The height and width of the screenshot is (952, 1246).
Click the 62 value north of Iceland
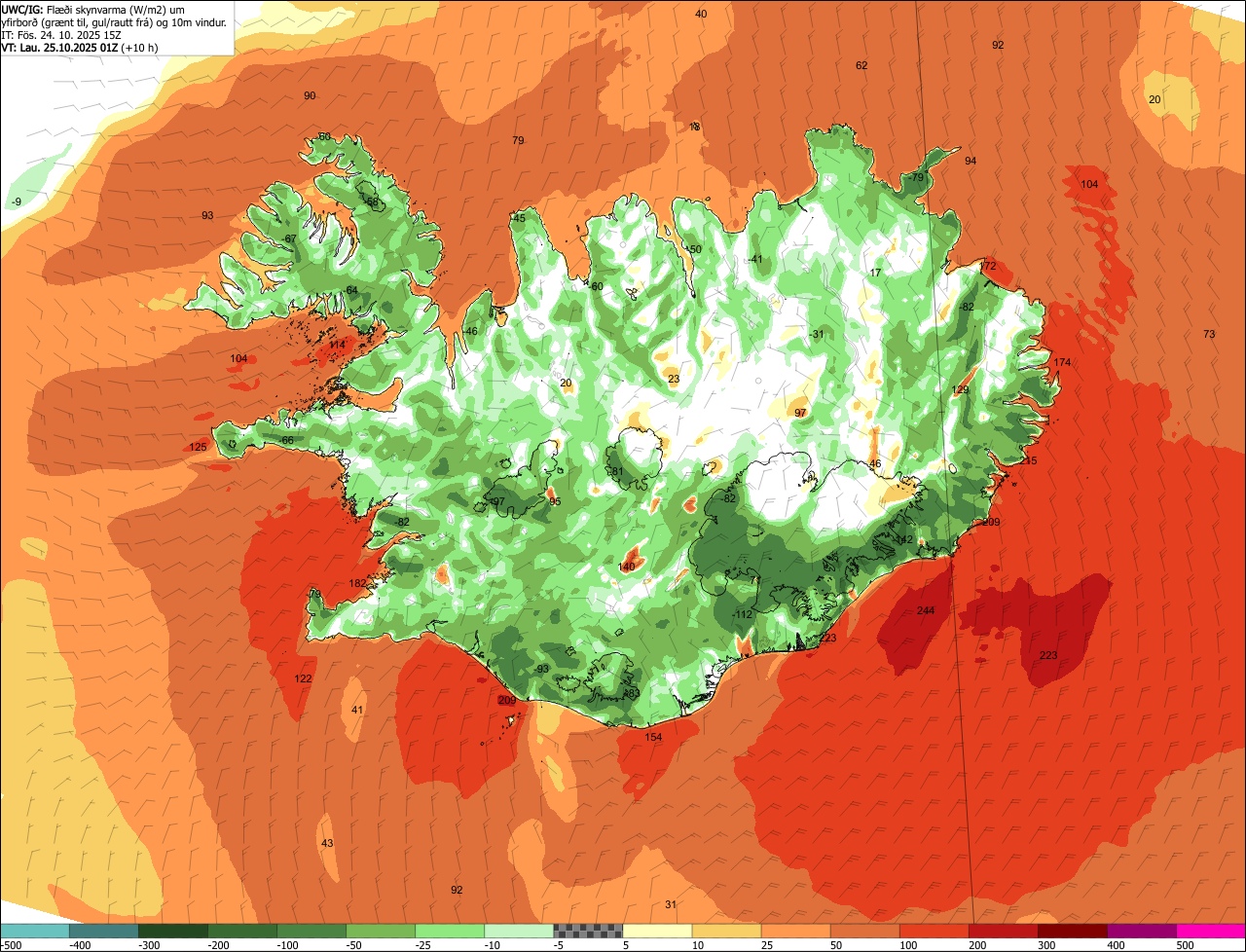[x=861, y=65]
